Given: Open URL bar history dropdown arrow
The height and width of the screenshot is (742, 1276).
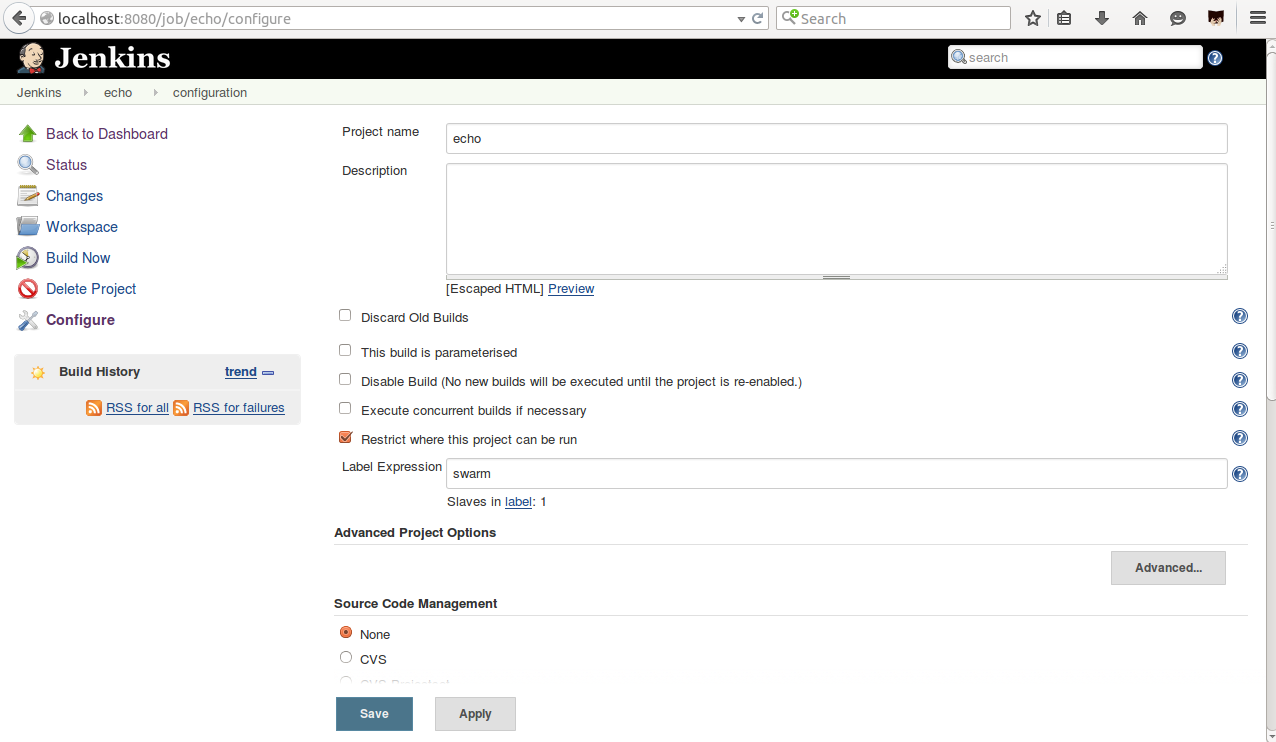Looking at the screenshot, I should click(x=740, y=19).
